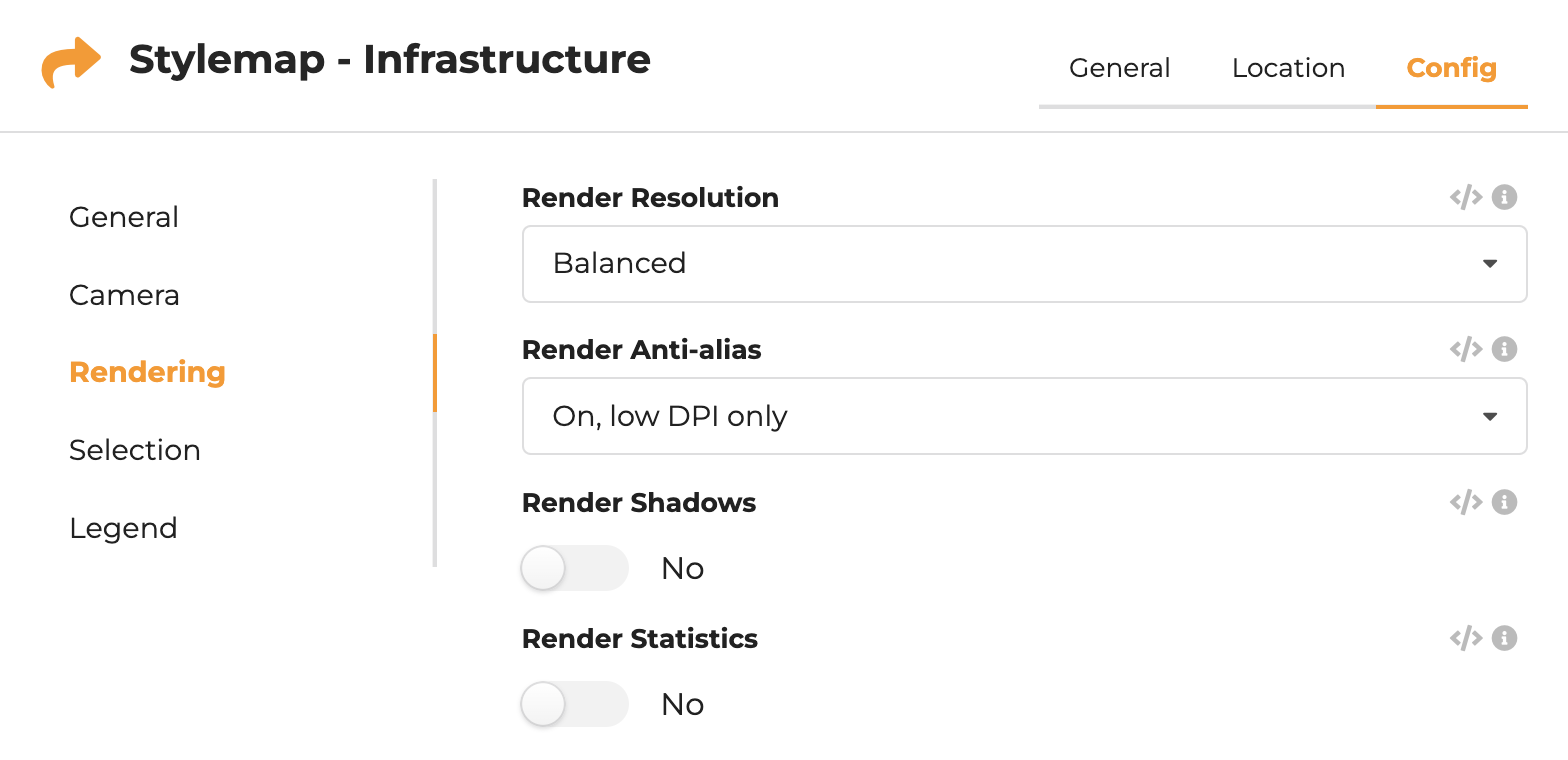1568x760 pixels.
Task: Click the code editor icon for Render Statistics
Action: point(1466,637)
